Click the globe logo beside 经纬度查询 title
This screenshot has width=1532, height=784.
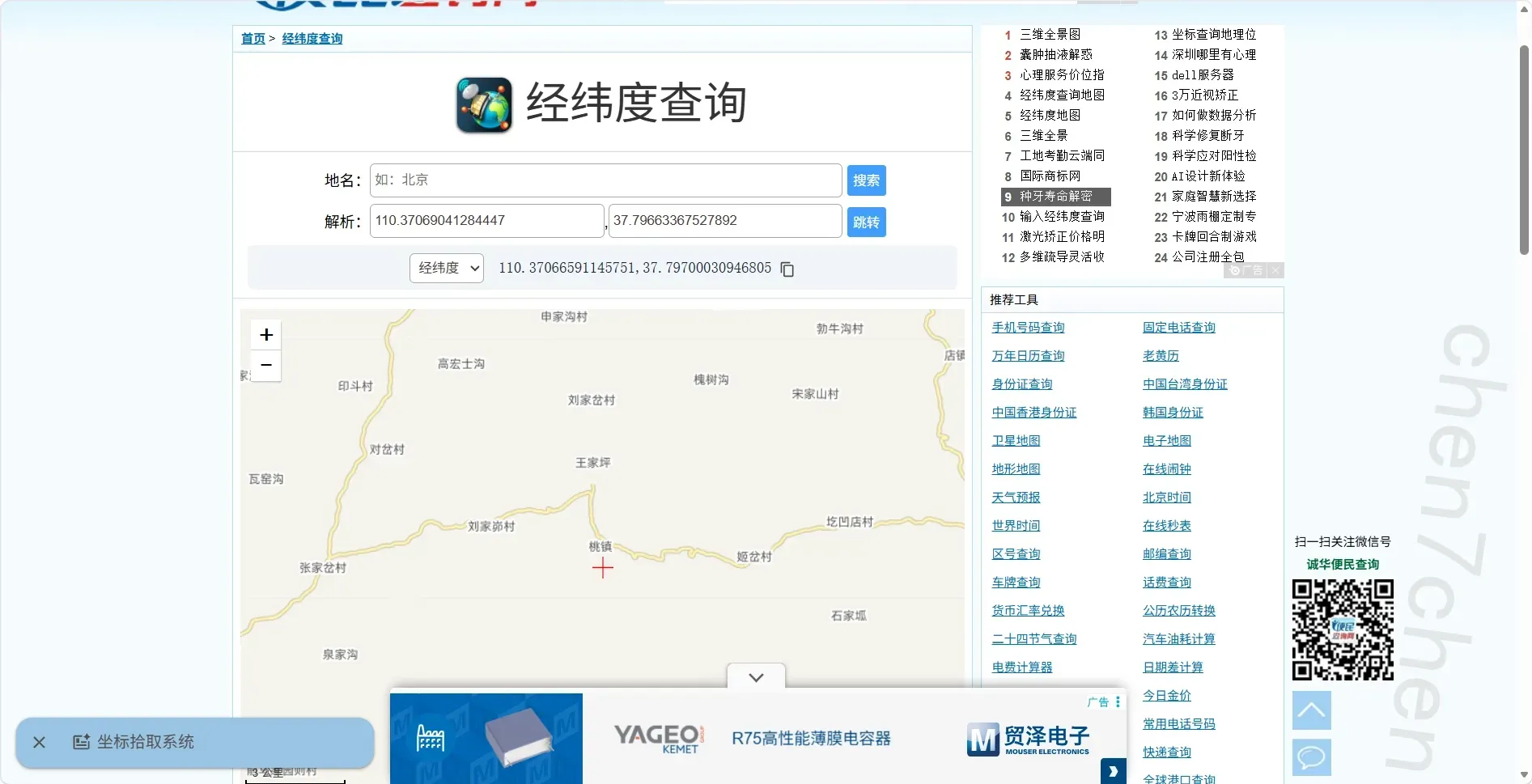484,104
